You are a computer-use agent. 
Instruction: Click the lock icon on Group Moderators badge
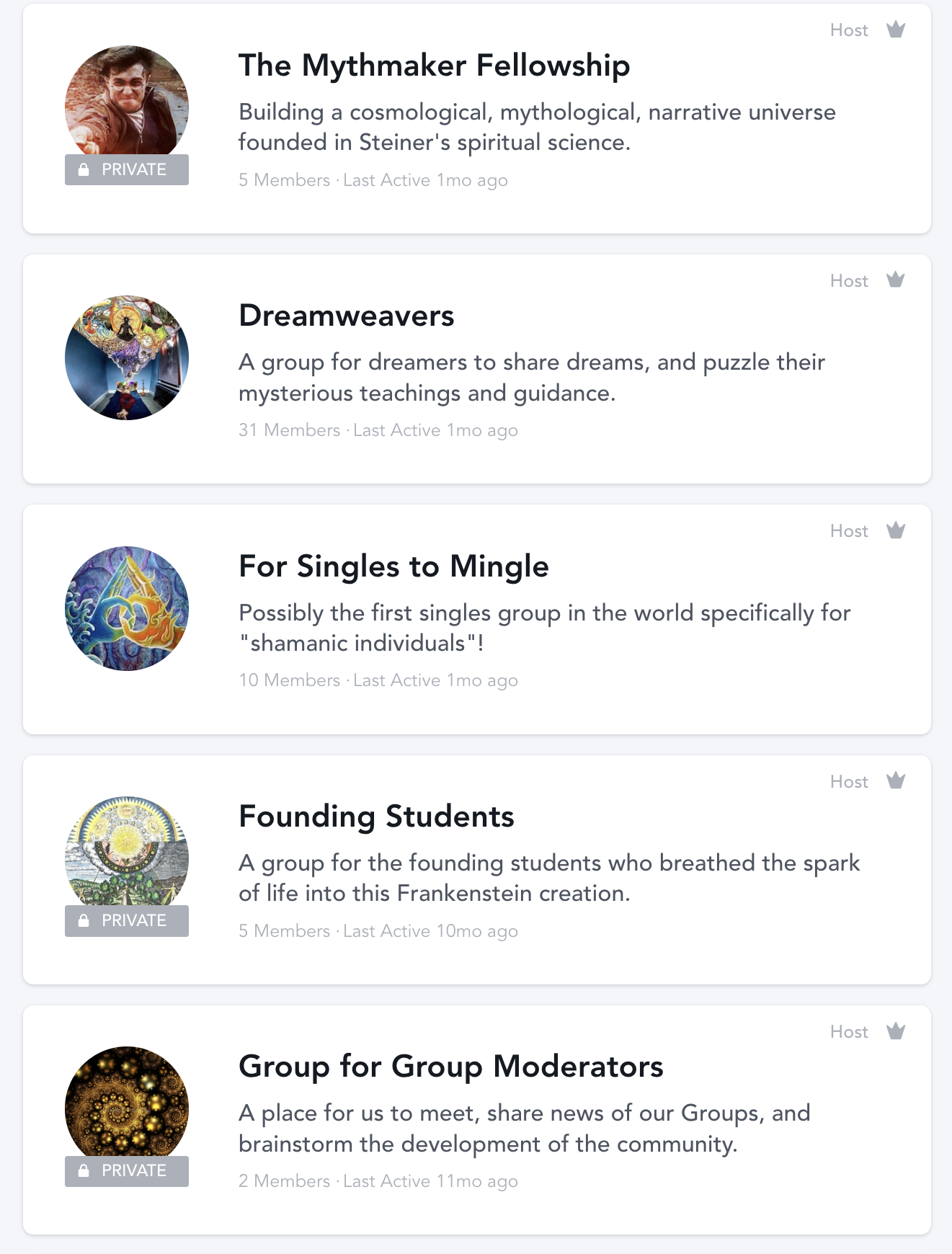(84, 1171)
